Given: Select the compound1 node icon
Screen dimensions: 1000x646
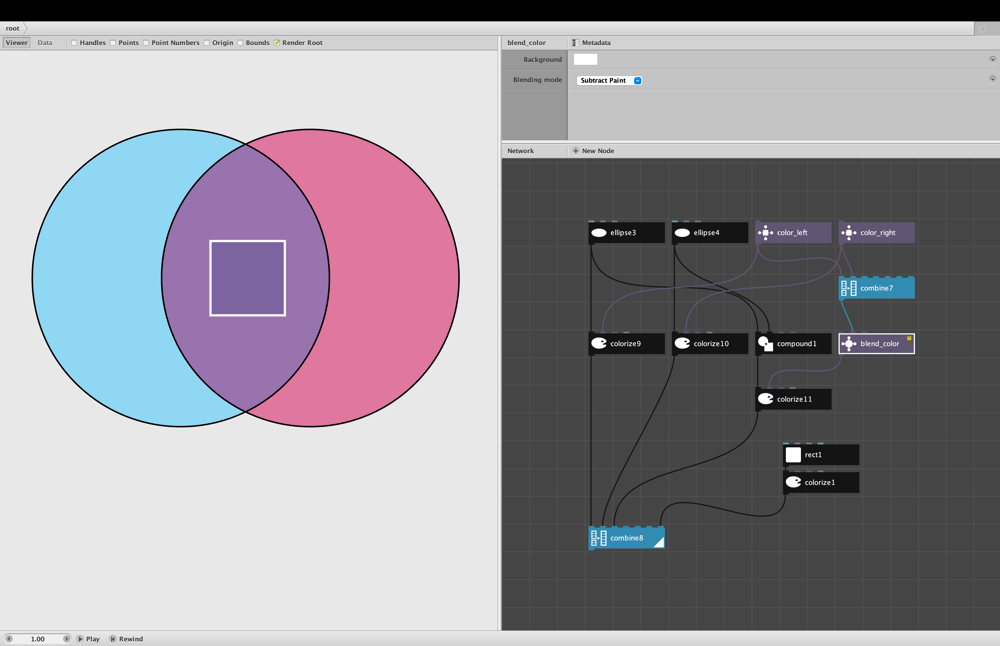Looking at the screenshot, I should point(765,344).
